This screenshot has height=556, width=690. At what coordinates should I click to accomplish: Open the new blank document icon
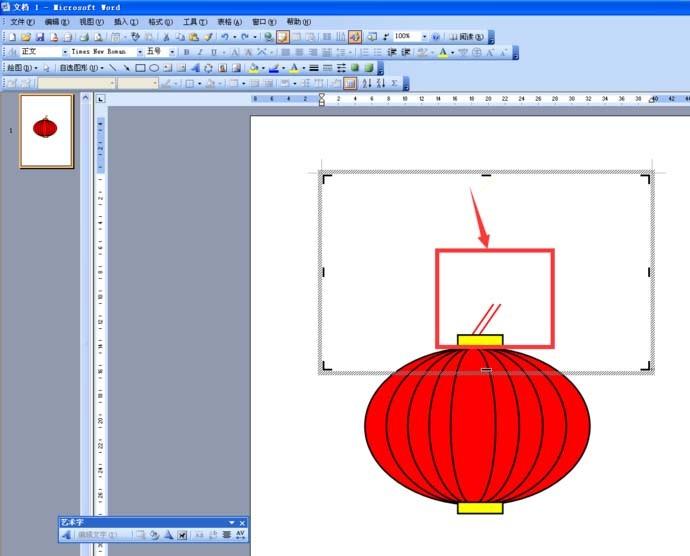pos(12,36)
